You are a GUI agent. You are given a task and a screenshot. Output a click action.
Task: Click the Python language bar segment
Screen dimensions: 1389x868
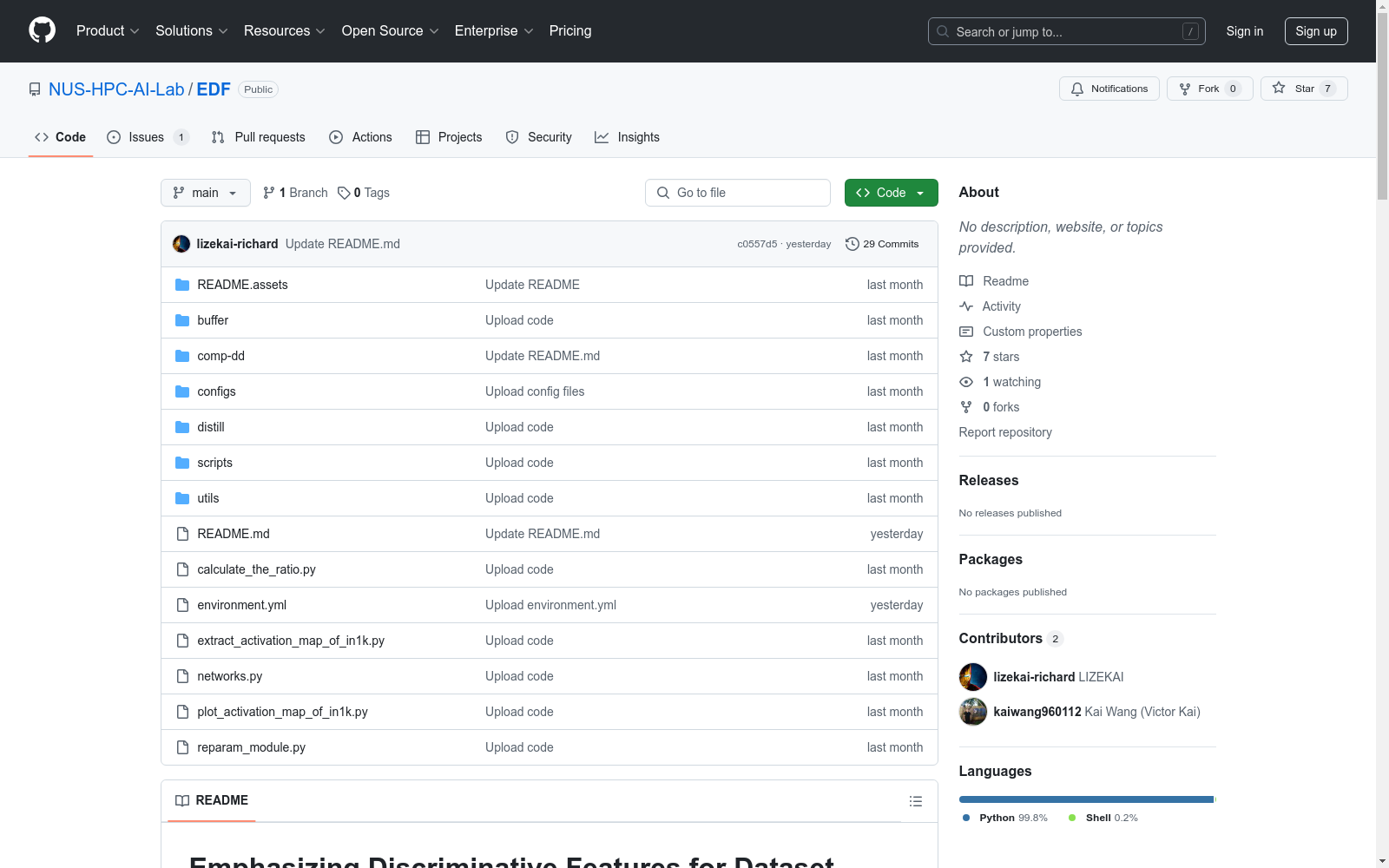click(1085, 799)
